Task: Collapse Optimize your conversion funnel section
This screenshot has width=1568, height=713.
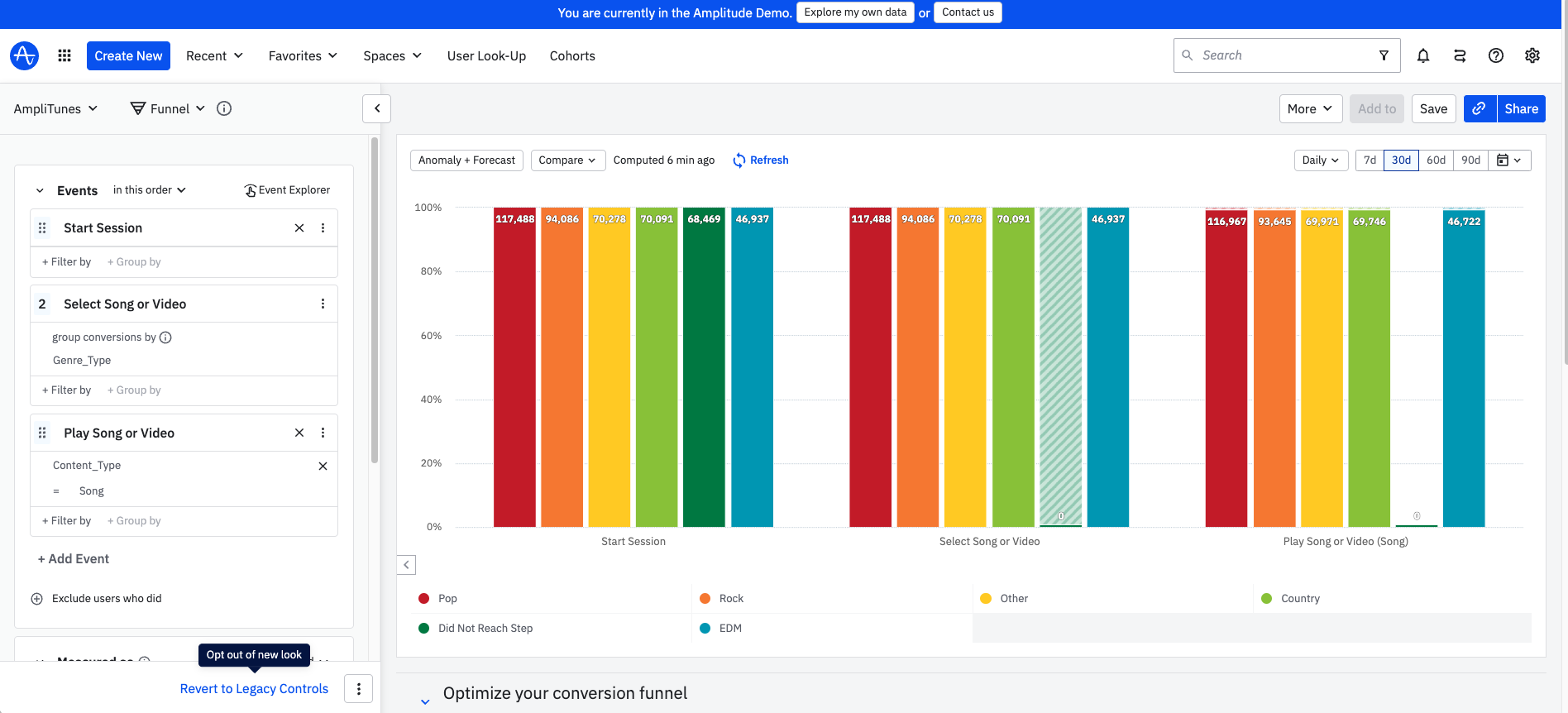Action: (425, 701)
